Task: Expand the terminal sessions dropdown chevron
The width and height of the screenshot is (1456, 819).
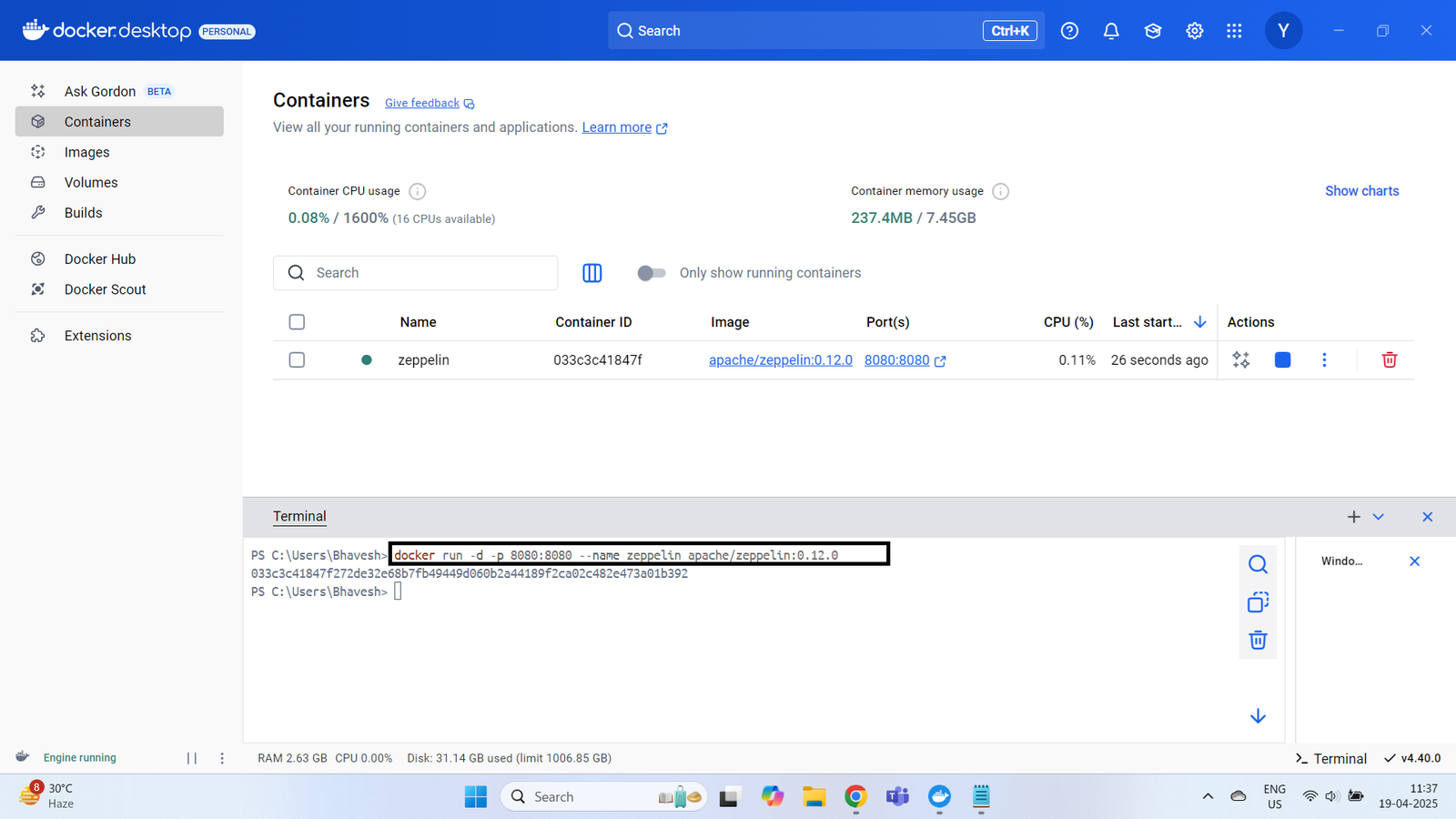Action: (x=1379, y=517)
